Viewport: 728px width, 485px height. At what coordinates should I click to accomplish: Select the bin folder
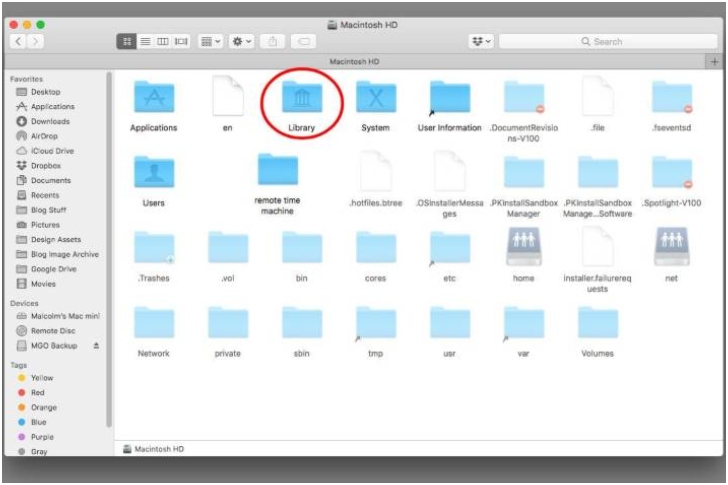[302, 247]
